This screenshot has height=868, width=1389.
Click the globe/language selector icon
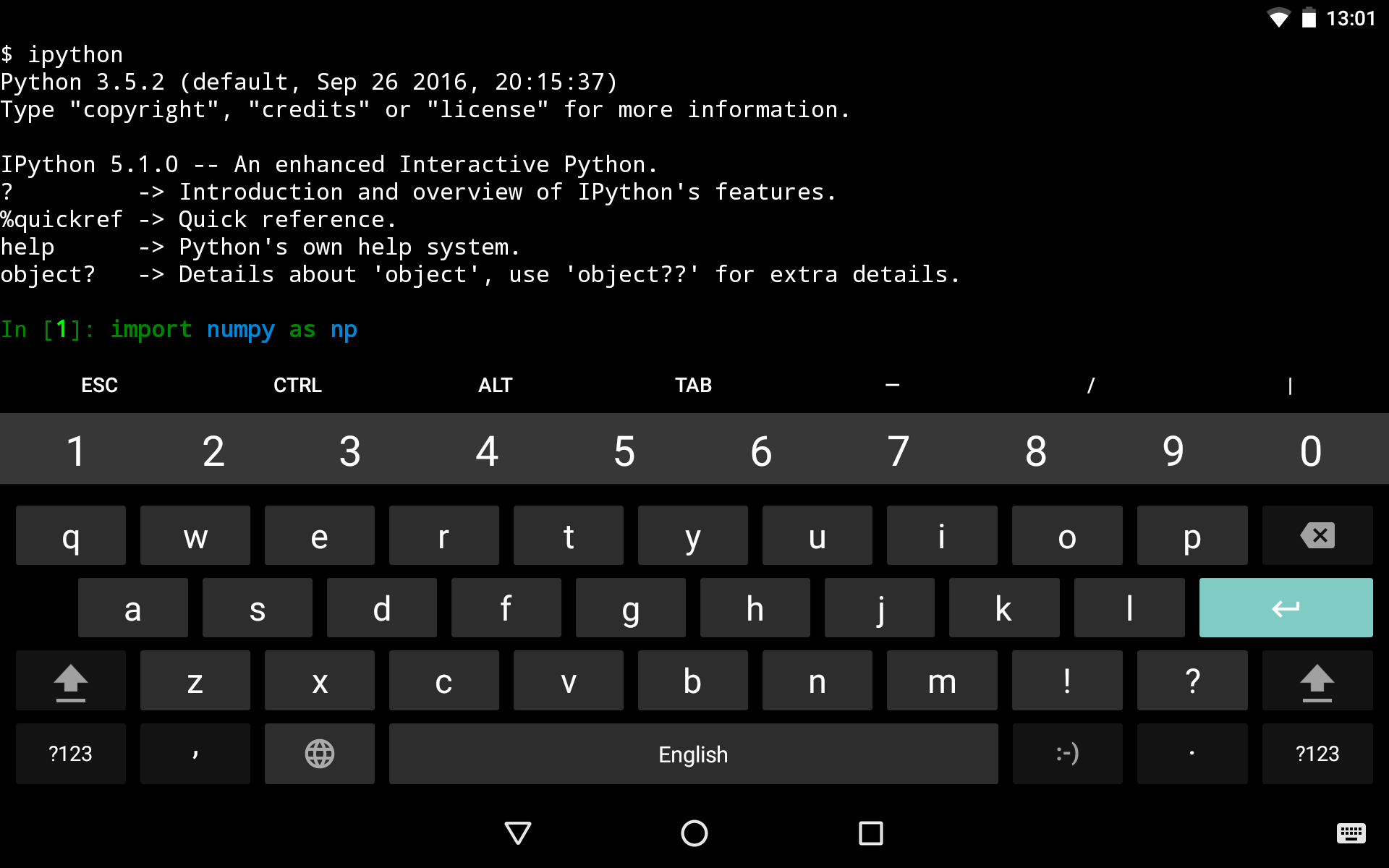[x=319, y=753]
